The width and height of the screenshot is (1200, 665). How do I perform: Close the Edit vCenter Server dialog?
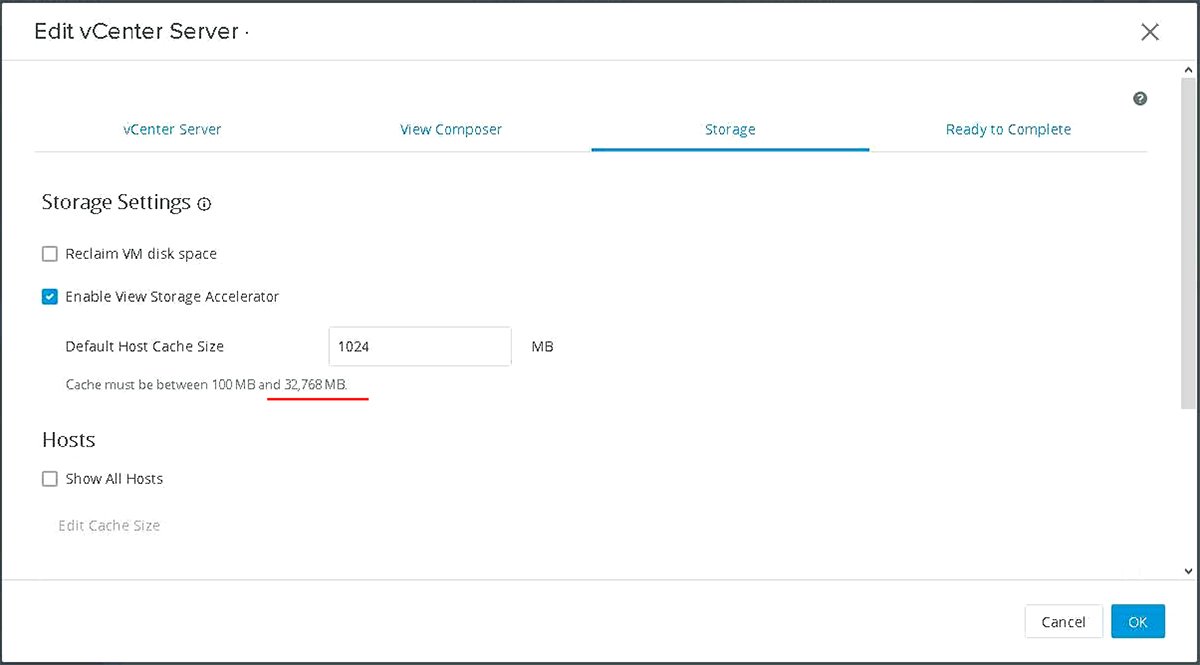1150,31
